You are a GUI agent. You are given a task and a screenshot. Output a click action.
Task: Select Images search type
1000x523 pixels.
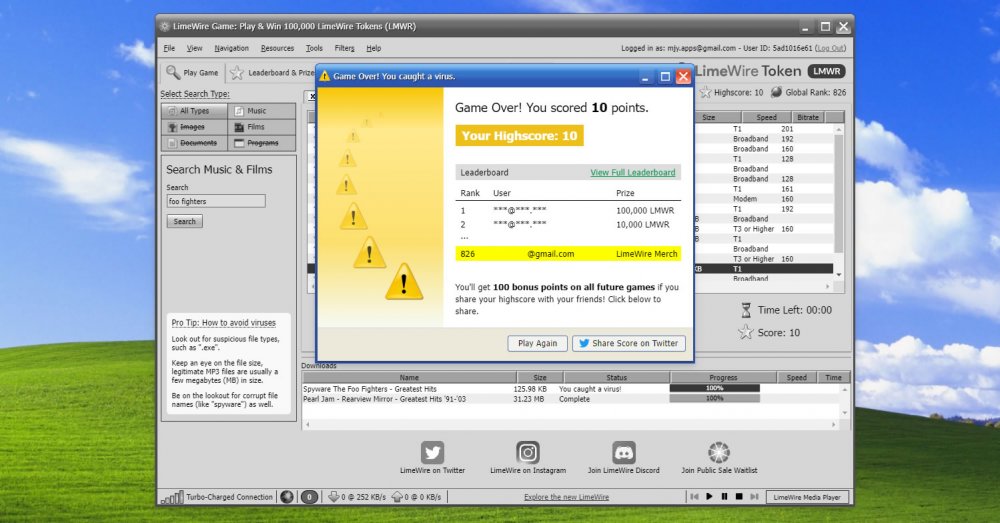(195, 127)
